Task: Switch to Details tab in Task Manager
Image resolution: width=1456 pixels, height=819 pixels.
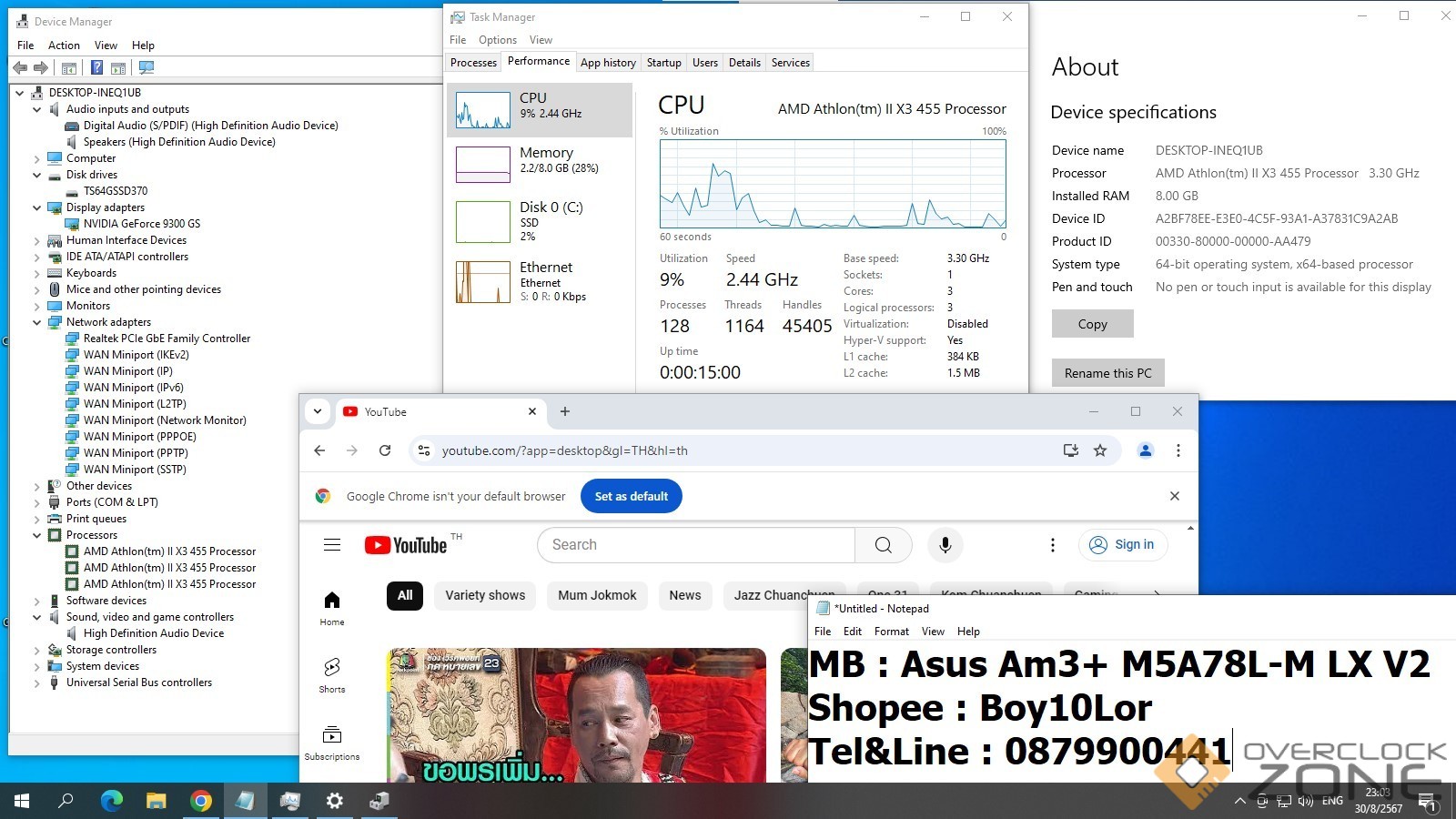Action: [744, 63]
